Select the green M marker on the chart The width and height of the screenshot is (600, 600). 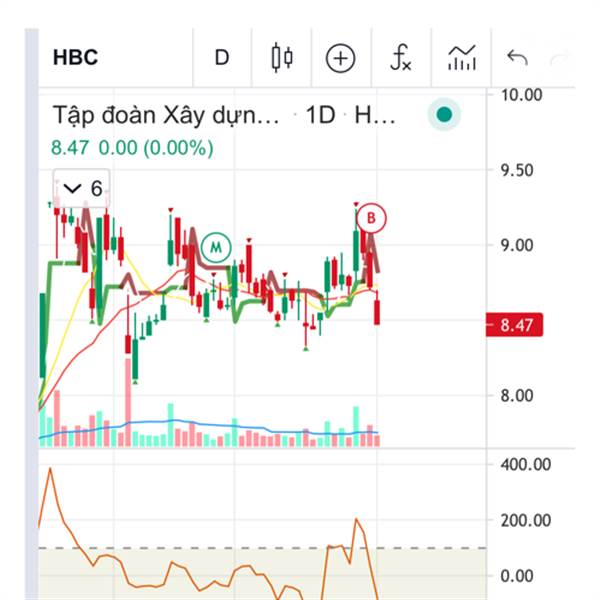[216, 247]
